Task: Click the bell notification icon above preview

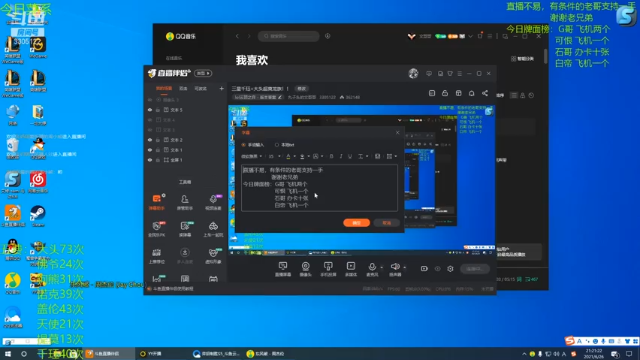Action: click(x=471, y=93)
